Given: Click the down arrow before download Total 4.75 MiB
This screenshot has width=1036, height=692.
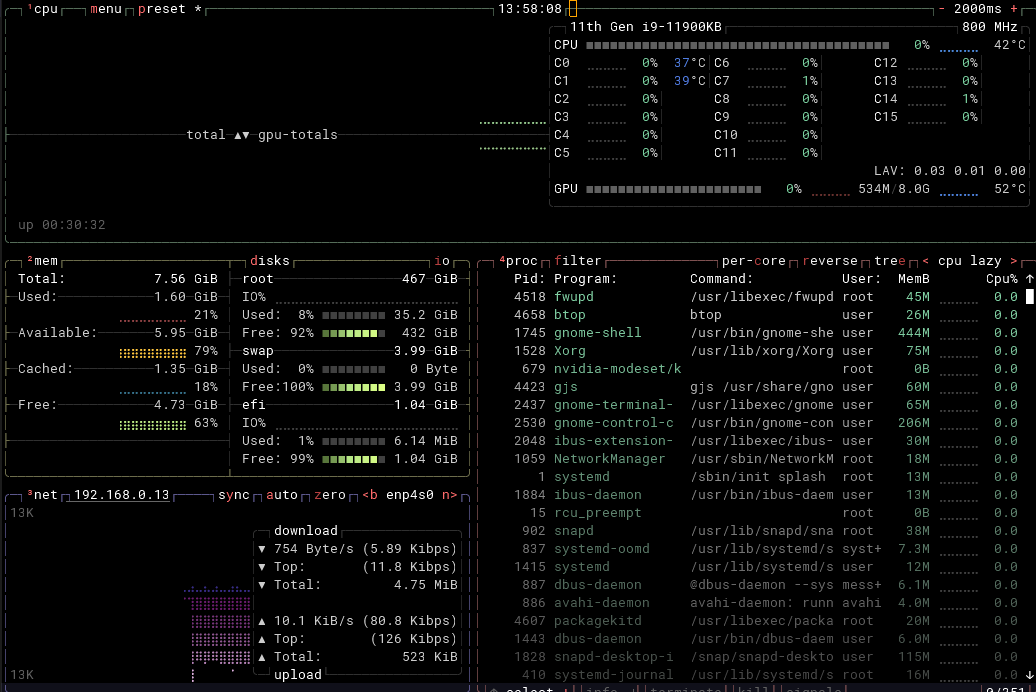Looking at the screenshot, I should (x=262, y=585).
